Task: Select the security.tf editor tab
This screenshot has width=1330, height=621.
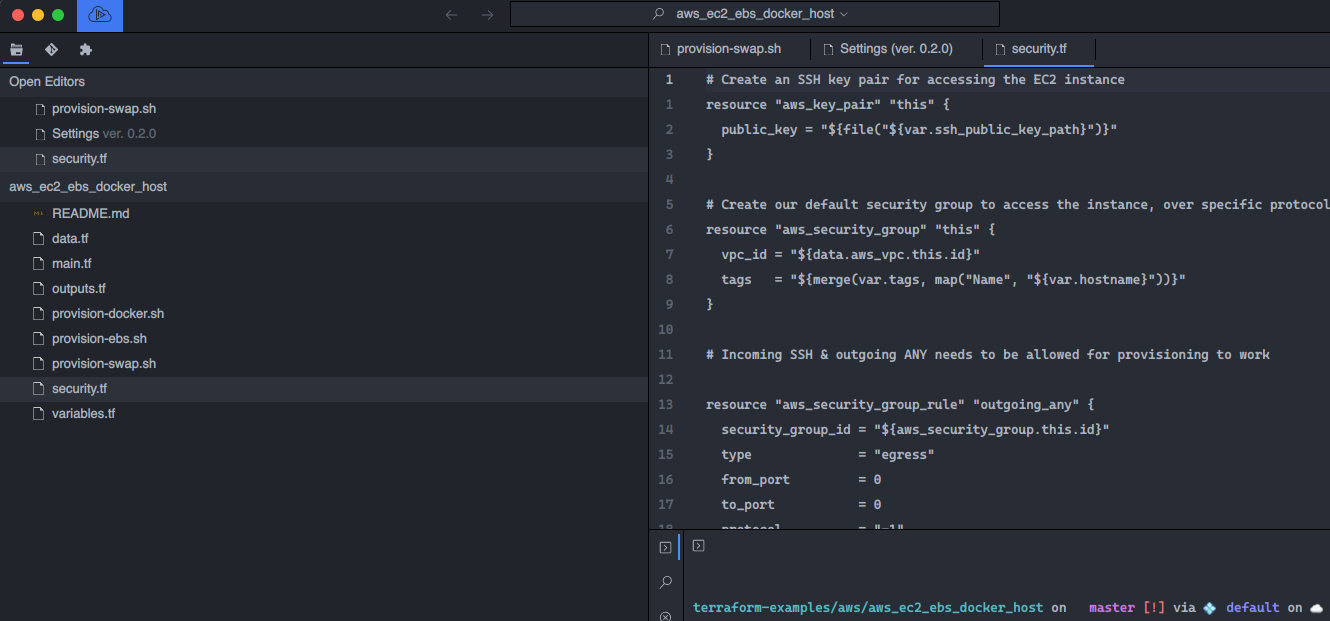Action: pyautogui.click(x=1039, y=49)
